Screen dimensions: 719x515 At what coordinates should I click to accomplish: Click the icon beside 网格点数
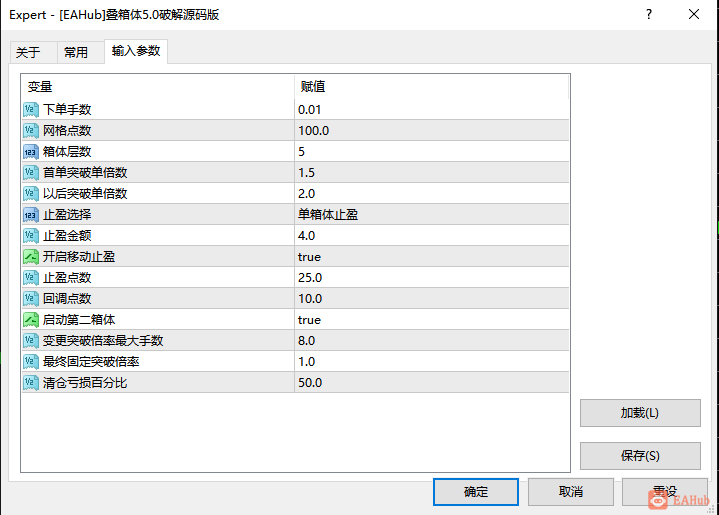click(x=31, y=131)
